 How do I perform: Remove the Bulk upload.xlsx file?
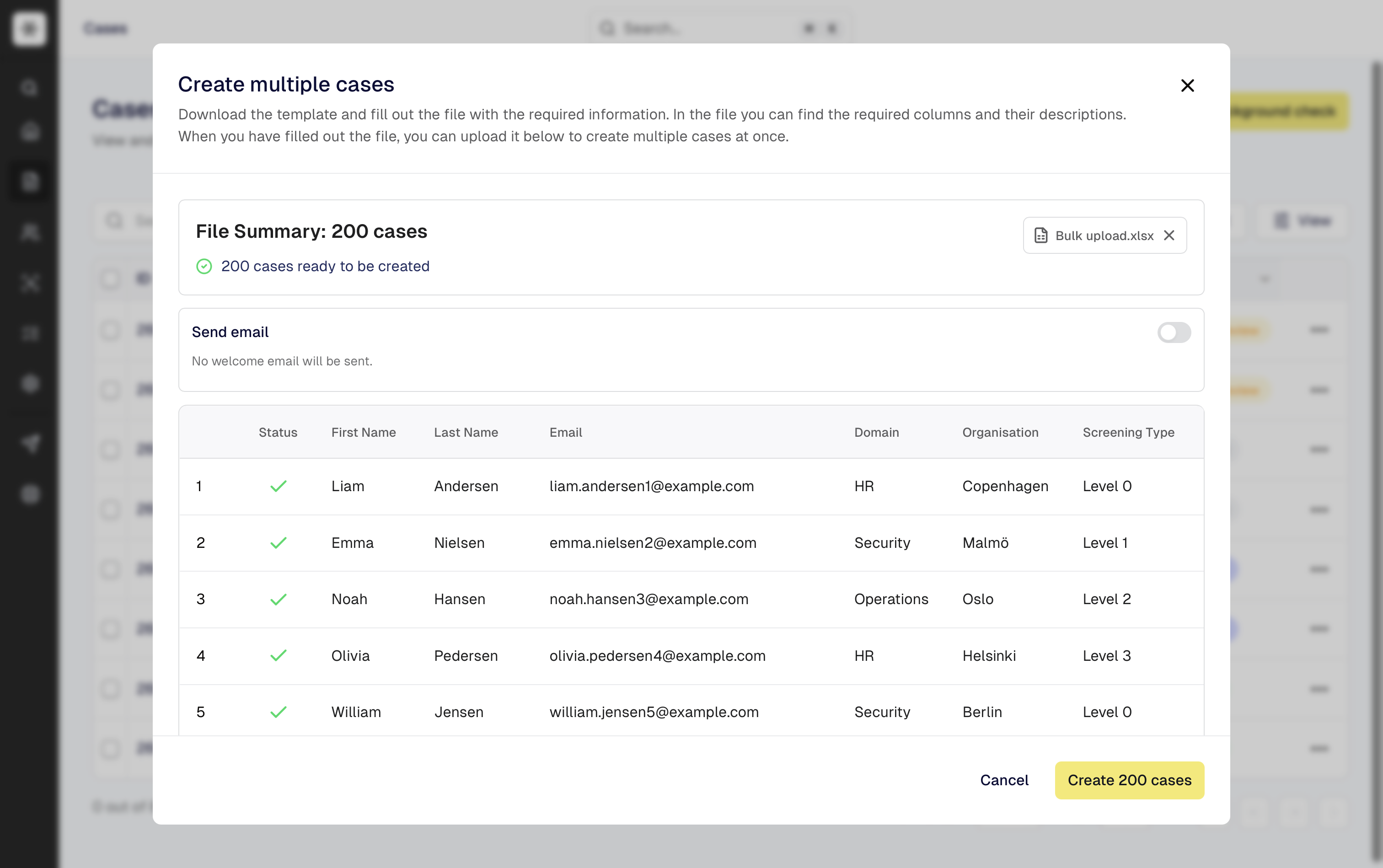pyautogui.click(x=1169, y=236)
